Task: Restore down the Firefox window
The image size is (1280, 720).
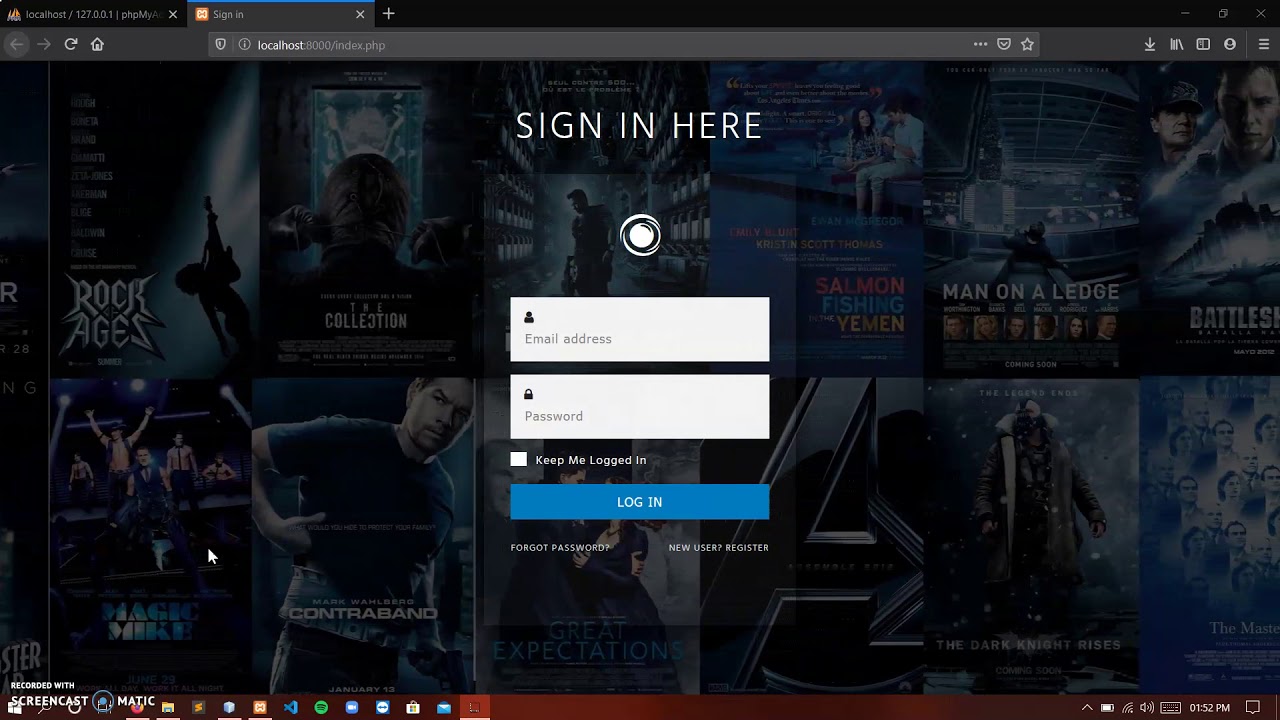Action: (x=1223, y=14)
